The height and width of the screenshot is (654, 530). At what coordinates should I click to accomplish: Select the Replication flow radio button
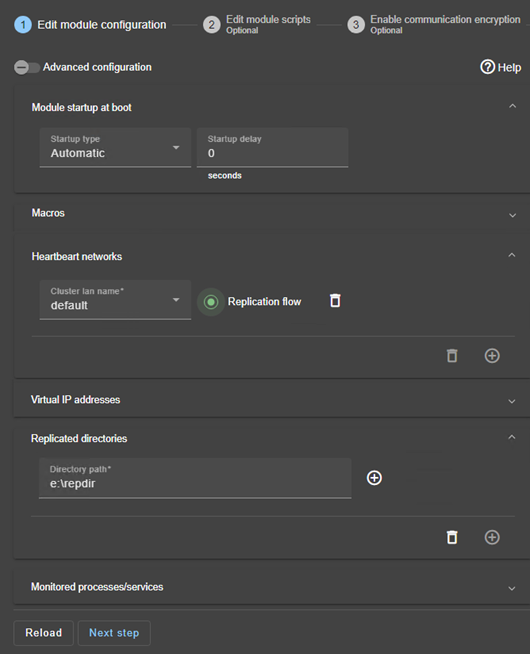pos(211,302)
